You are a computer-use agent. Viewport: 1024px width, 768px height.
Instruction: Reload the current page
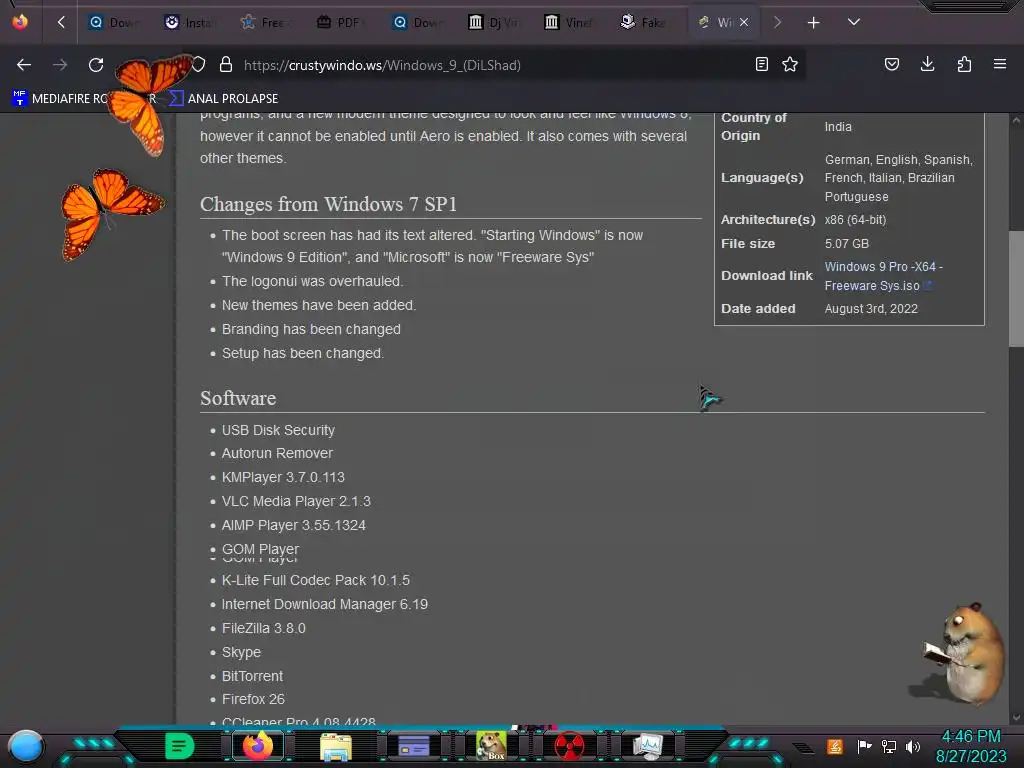[96, 65]
